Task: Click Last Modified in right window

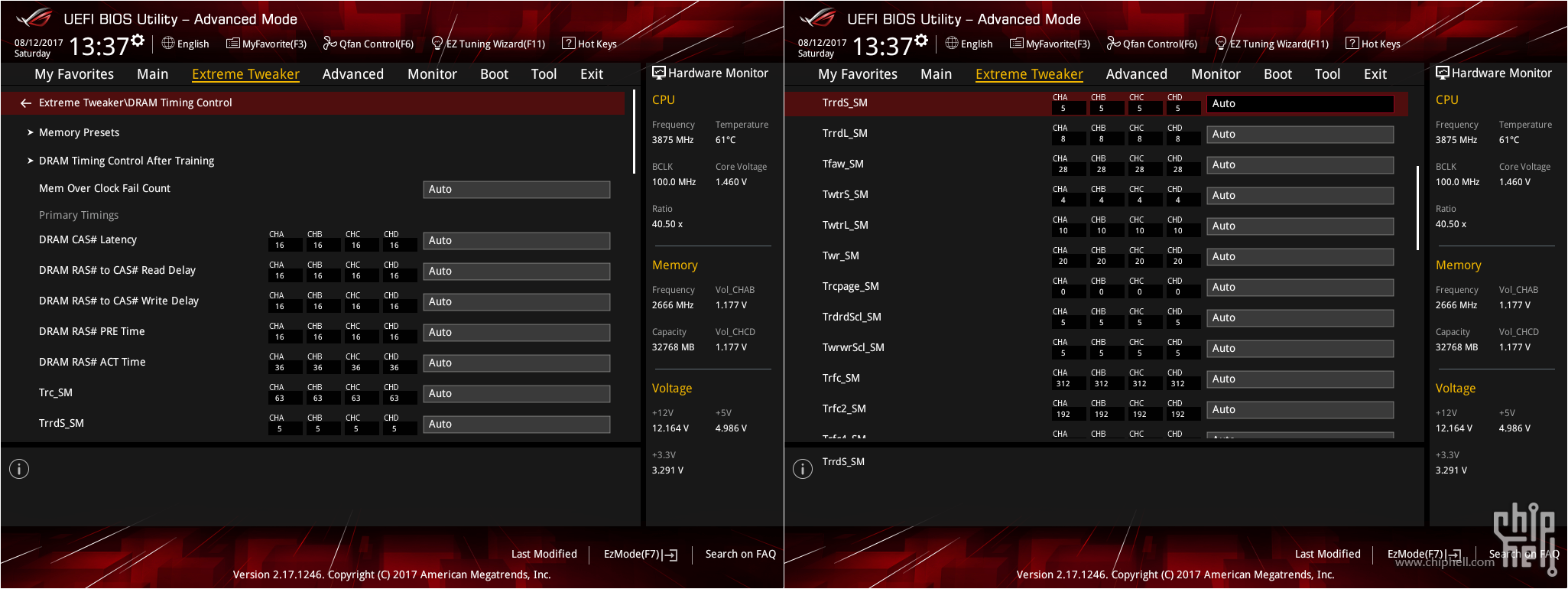Action: [1328, 554]
